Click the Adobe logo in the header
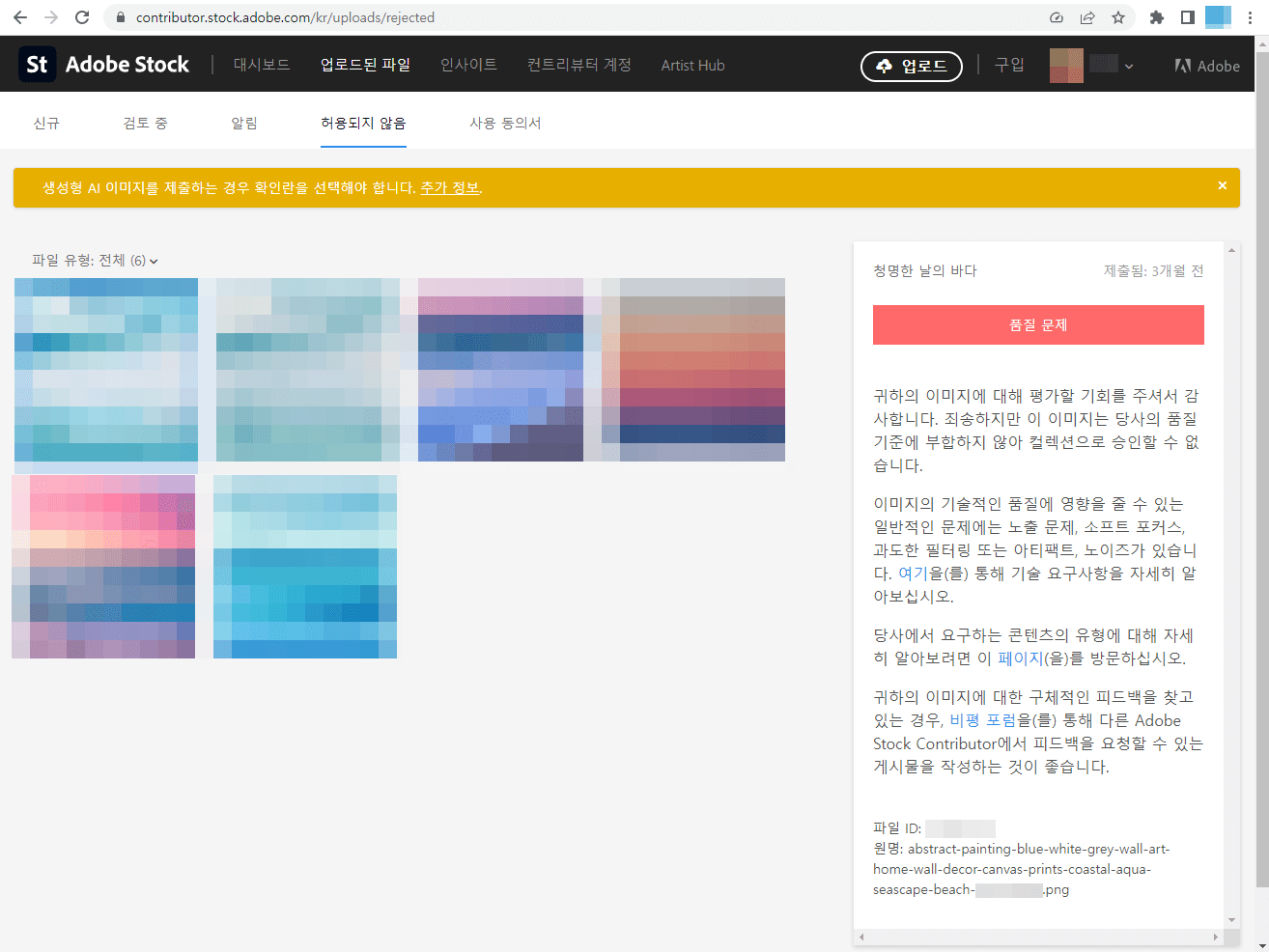Viewport: 1269px width, 952px height. (x=1207, y=66)
